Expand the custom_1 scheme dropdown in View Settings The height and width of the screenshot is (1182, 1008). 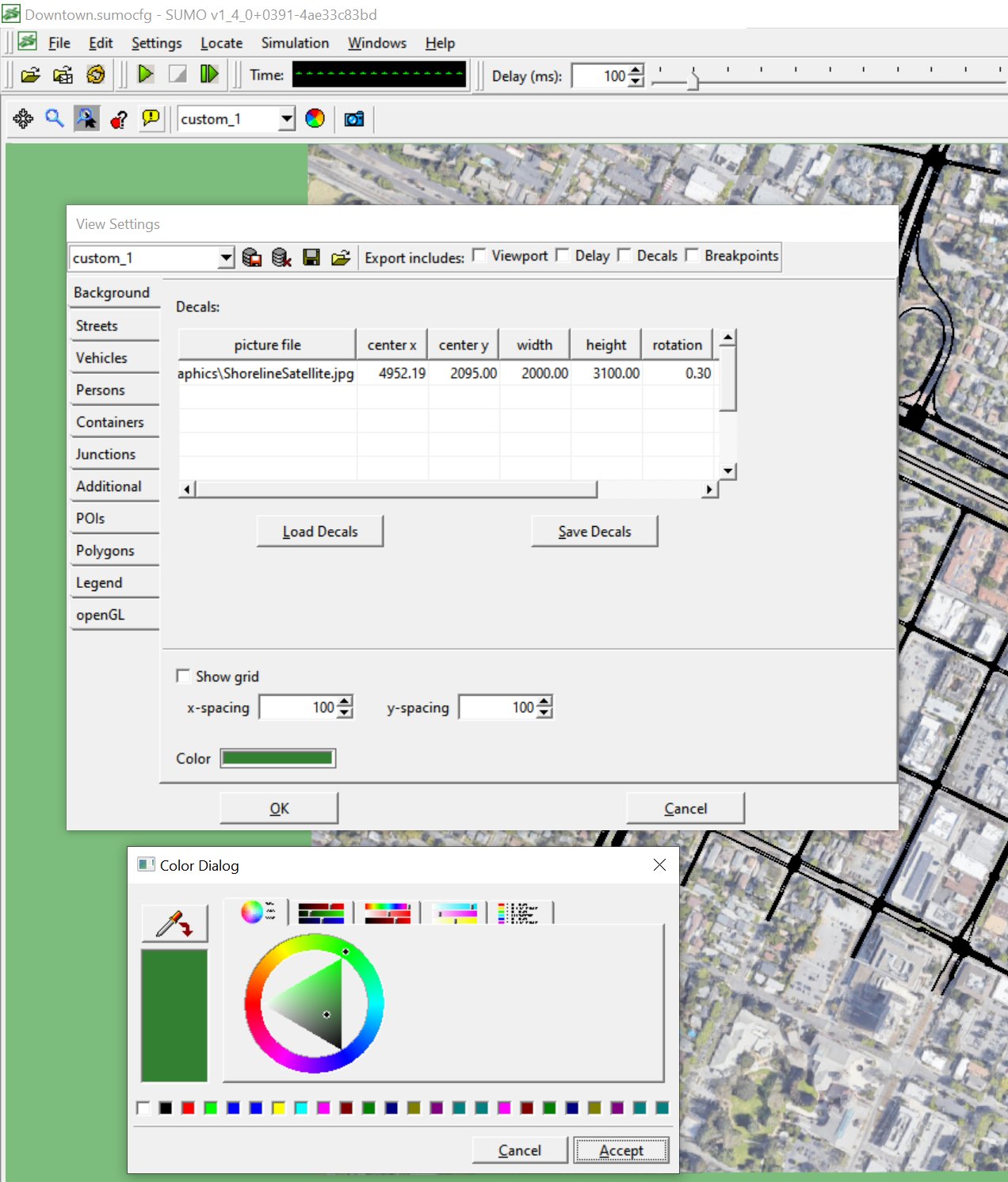click(226, 257)
